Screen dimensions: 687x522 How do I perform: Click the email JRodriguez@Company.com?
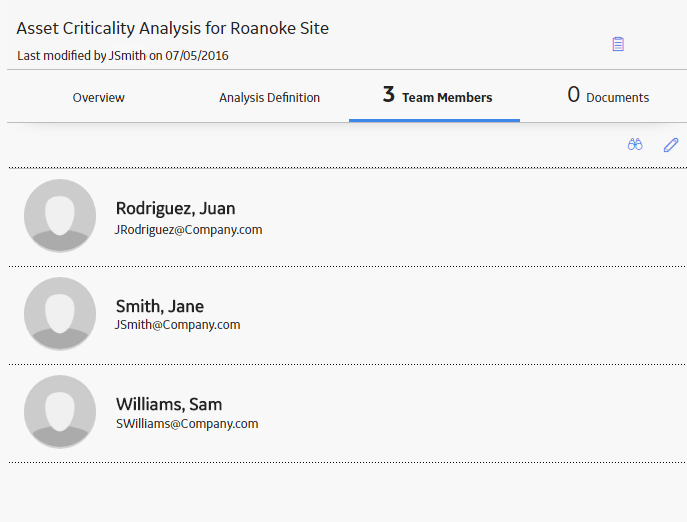[x=188, y=230]
